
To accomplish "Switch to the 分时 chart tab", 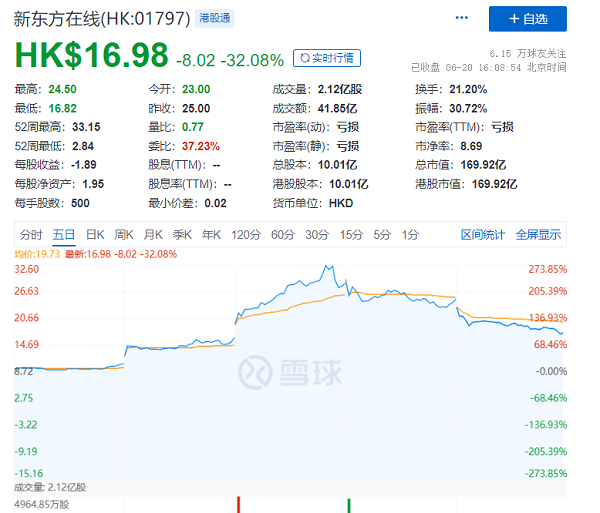I will click(x=31, y=235).
